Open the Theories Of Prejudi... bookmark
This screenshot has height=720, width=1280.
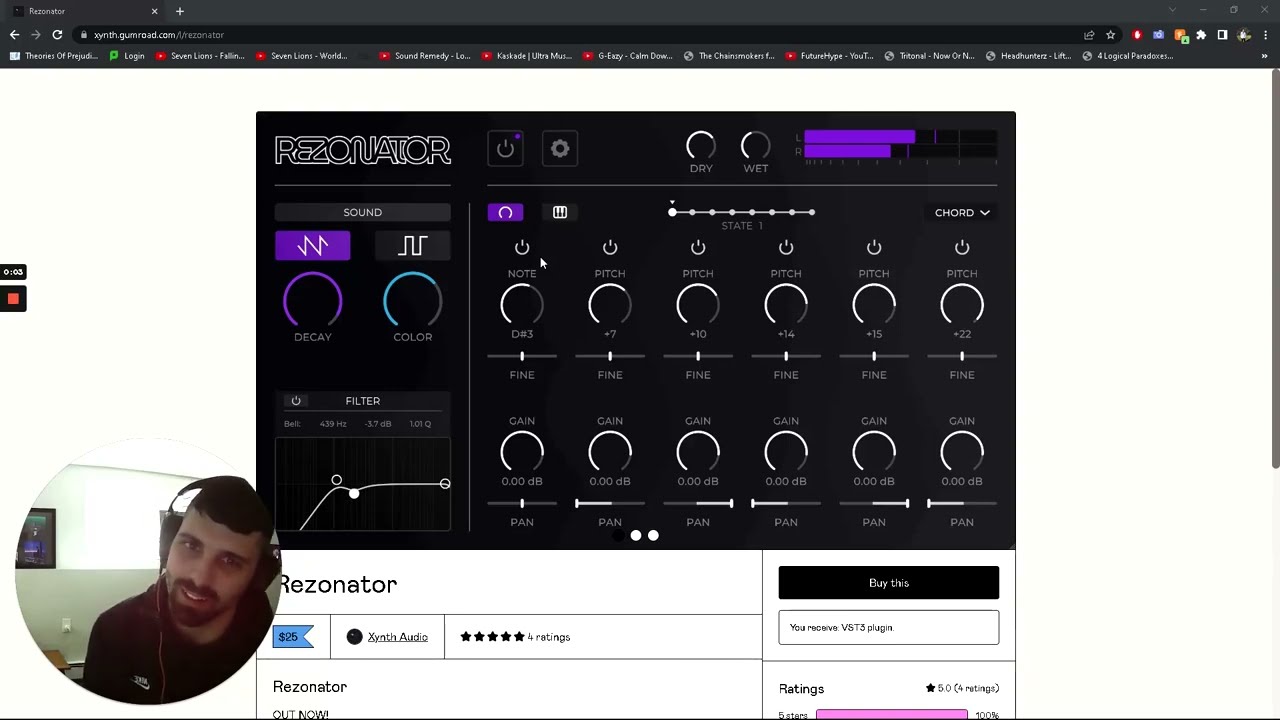[x=54, y=56]
